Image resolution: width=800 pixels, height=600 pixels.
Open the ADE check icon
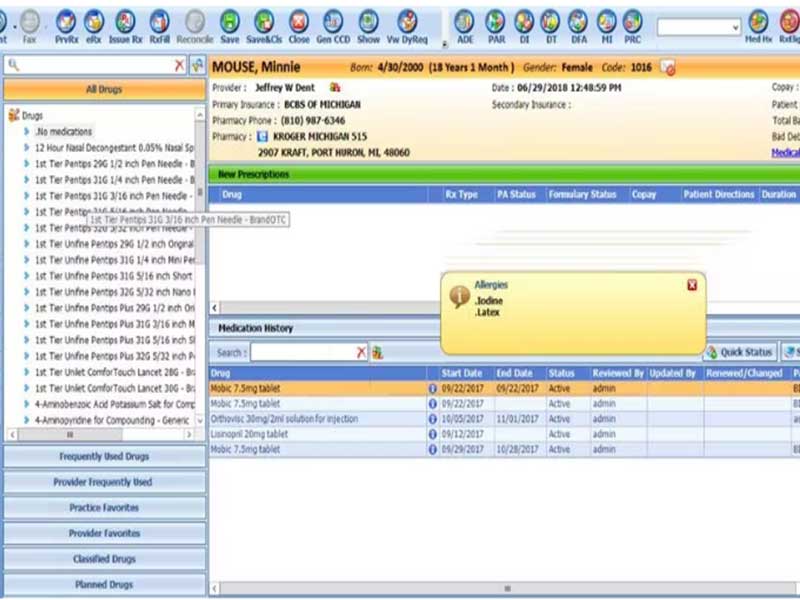click(465, 27)
